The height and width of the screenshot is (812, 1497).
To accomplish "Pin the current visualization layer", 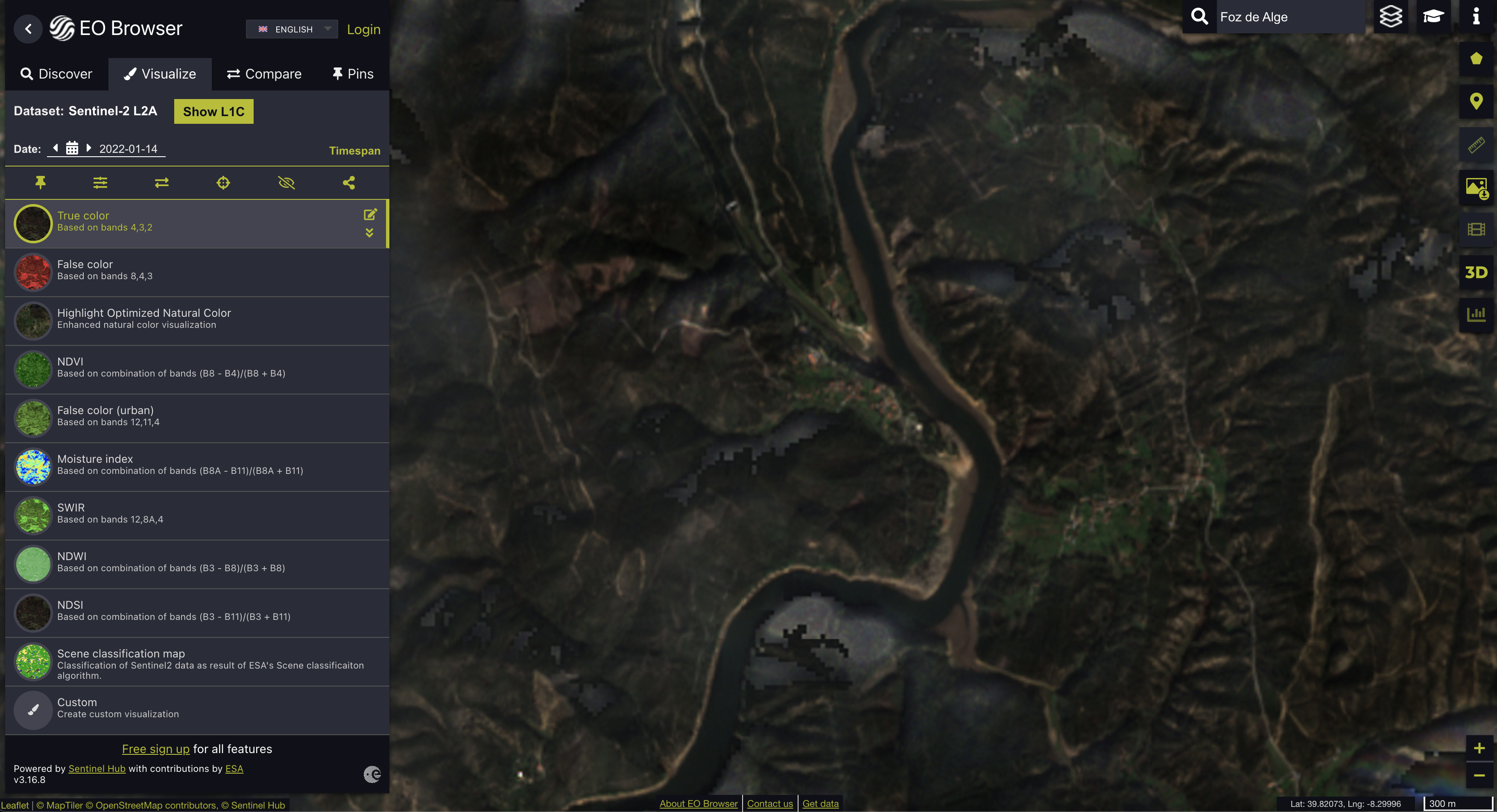I will pyautogui.click(x=40, y=183).
